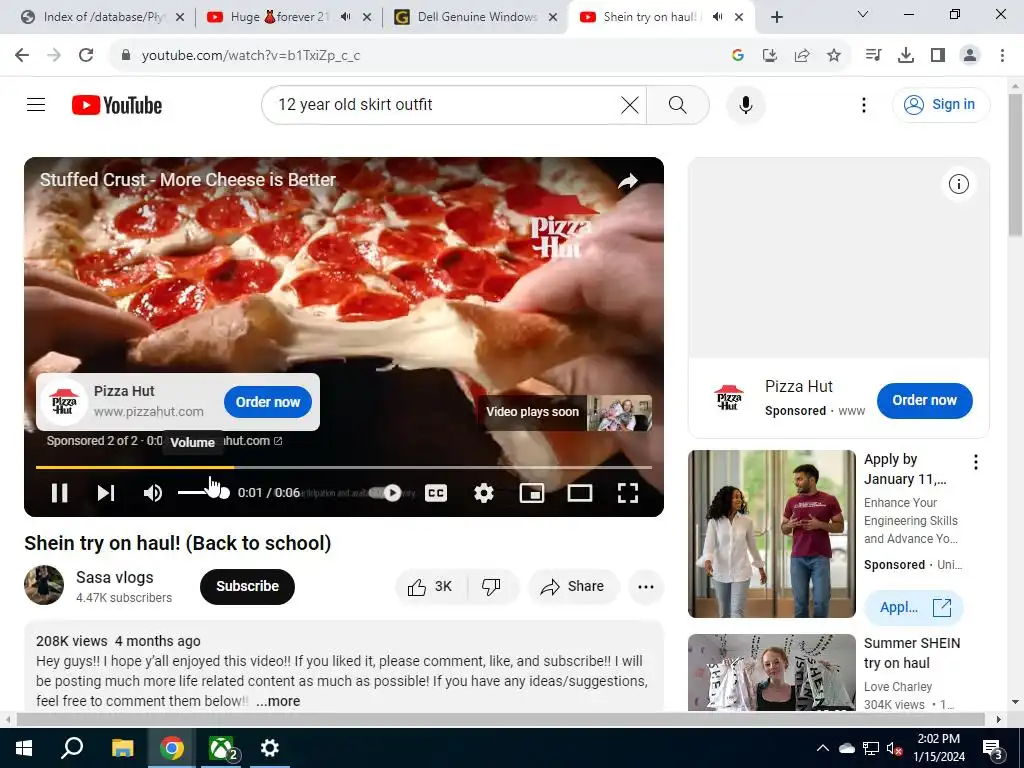Click the Sign in button

[941, 104]
